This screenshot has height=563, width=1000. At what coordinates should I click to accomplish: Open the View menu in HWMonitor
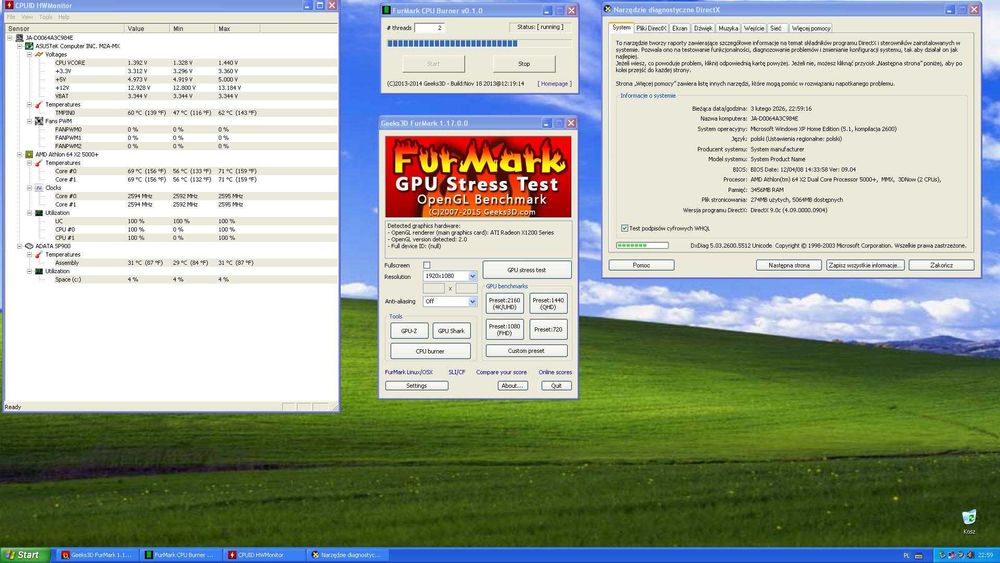click(x=27, y=17)
